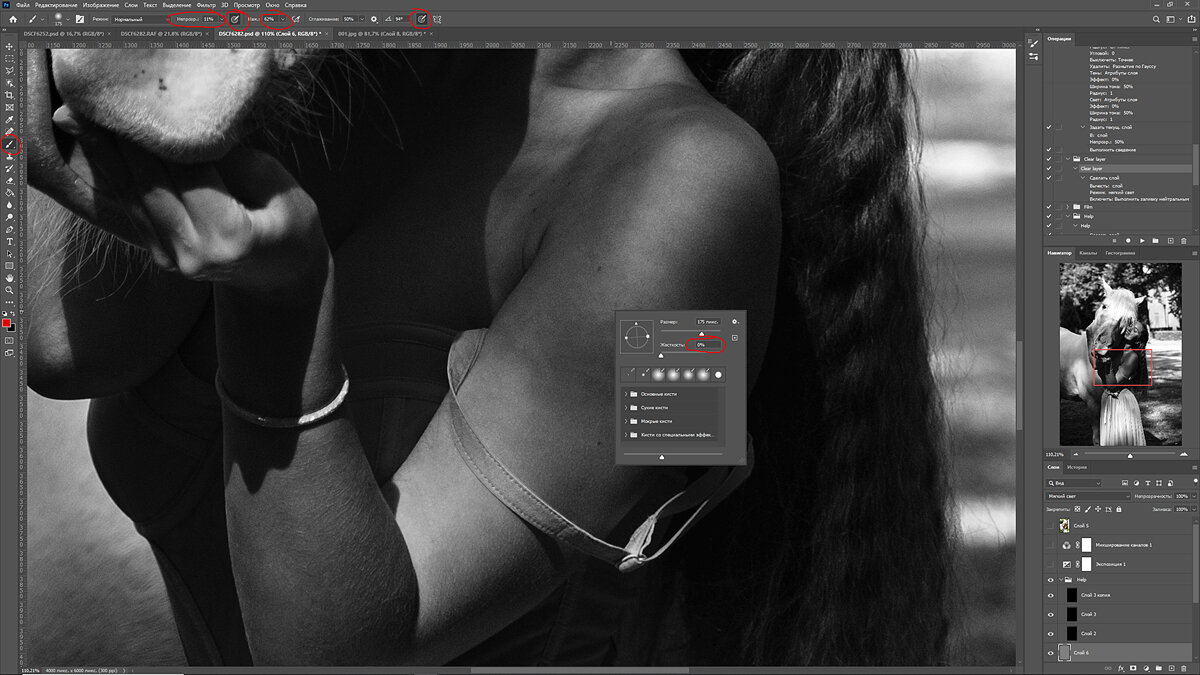Viewport: 1200px width, 675px height.
Task: Switch to the Гистограмма tab
Action: [1119, 253]
